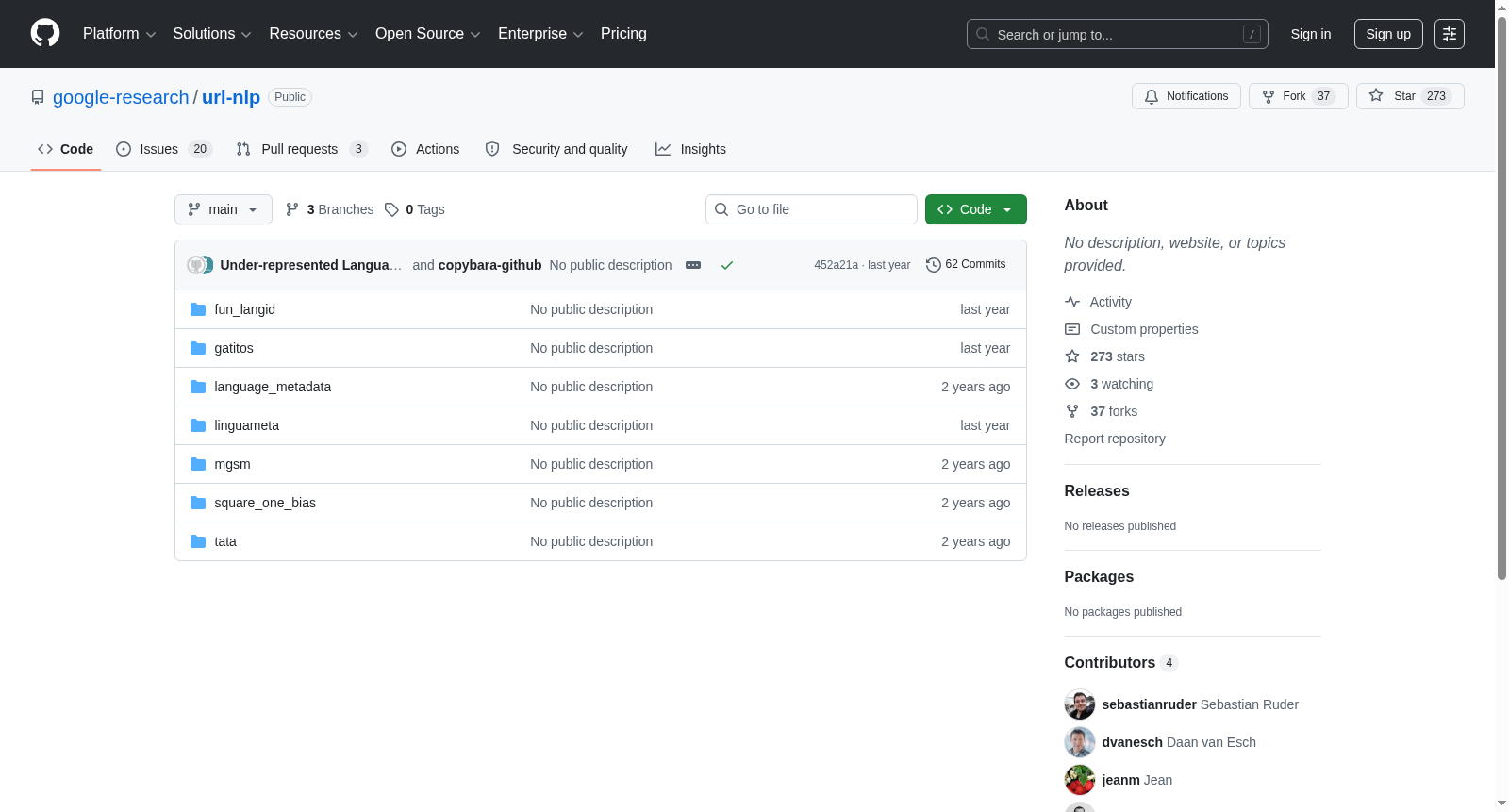Click the commit author avatars

click(x=200, y=265)
